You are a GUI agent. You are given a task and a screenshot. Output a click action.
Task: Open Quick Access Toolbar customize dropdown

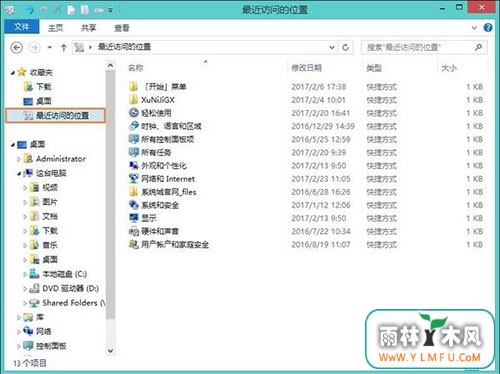[x=111, y=10]
